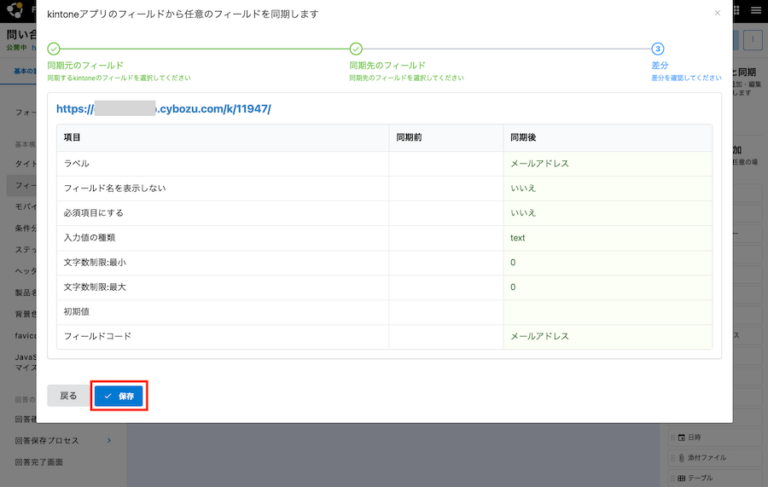
Task: Expand the 回答保存プロセス sidebar item
Action: [x=108, y=440]
